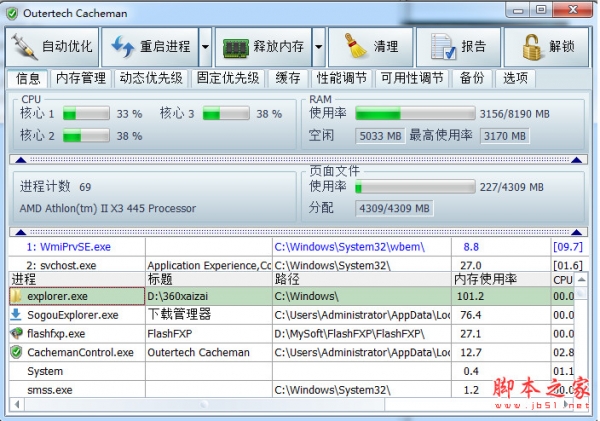Open the 备份 tab
This screenshot has height=421, width=600.
tap(472, 78)
